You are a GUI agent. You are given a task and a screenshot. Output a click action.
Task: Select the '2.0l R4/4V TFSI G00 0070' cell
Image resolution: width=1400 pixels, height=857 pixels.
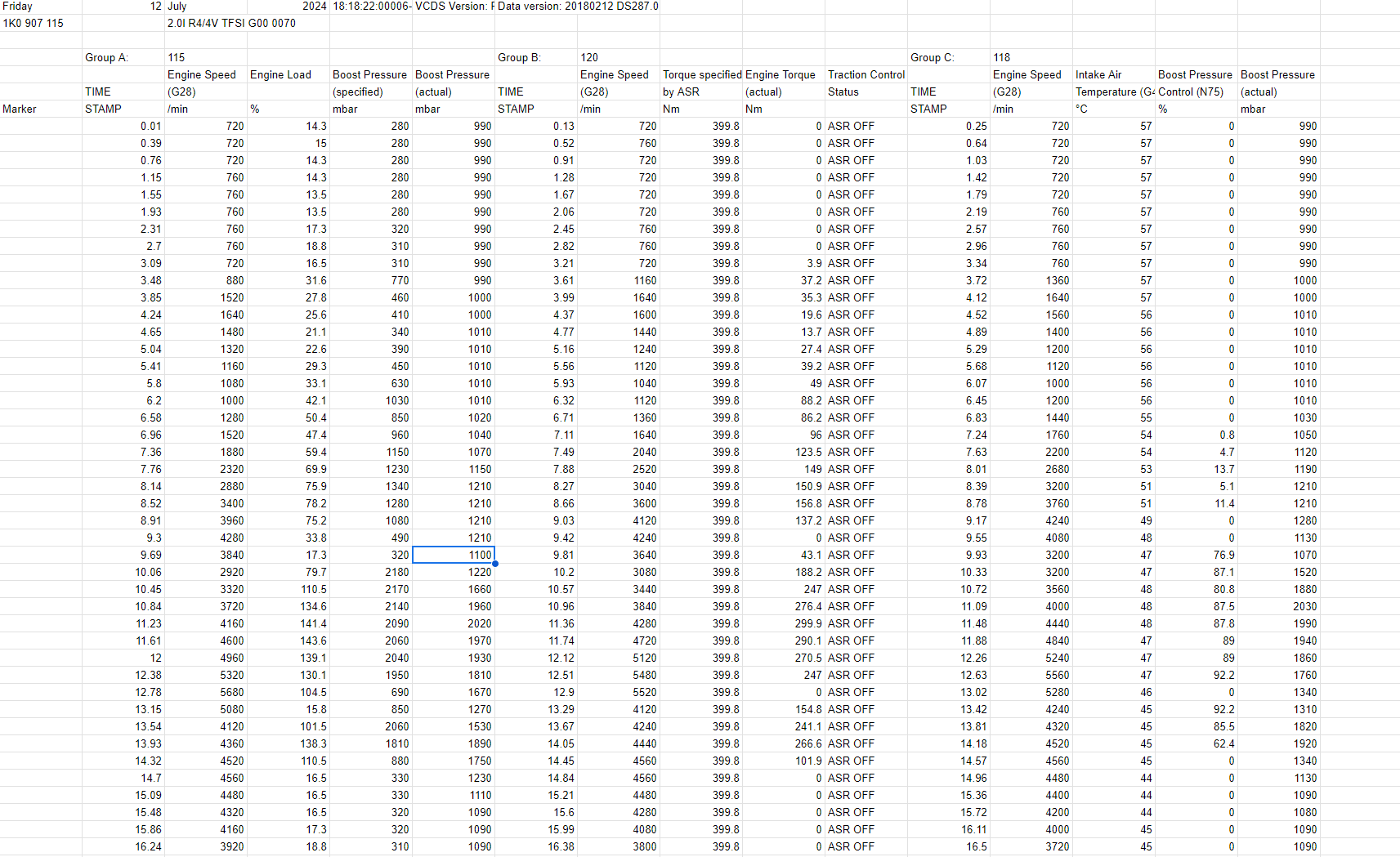pos(231,23)
